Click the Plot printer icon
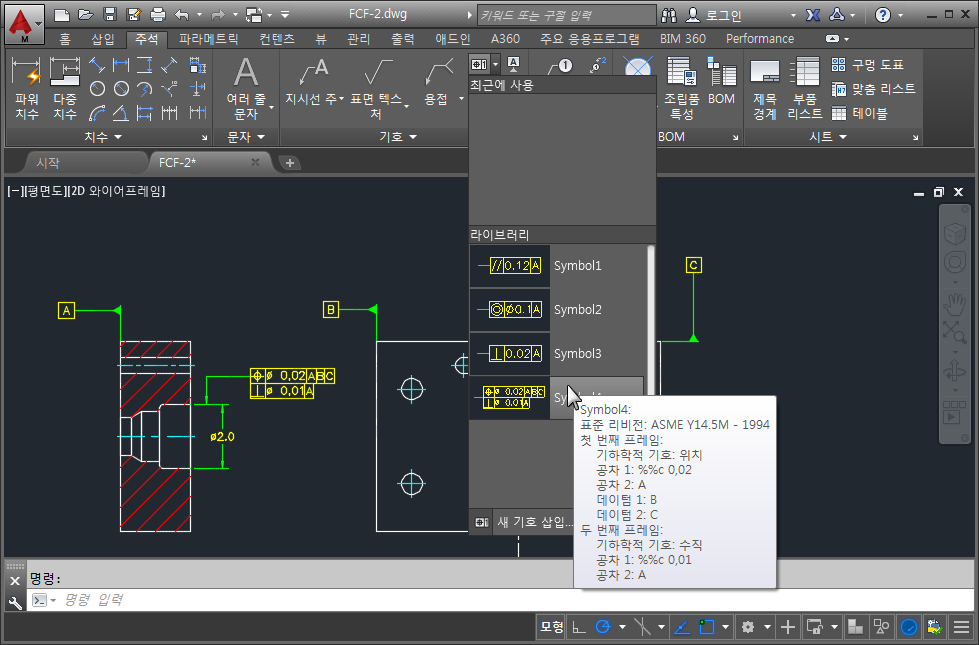This screenshot has width=979, height=645. (x=158, y=14)
